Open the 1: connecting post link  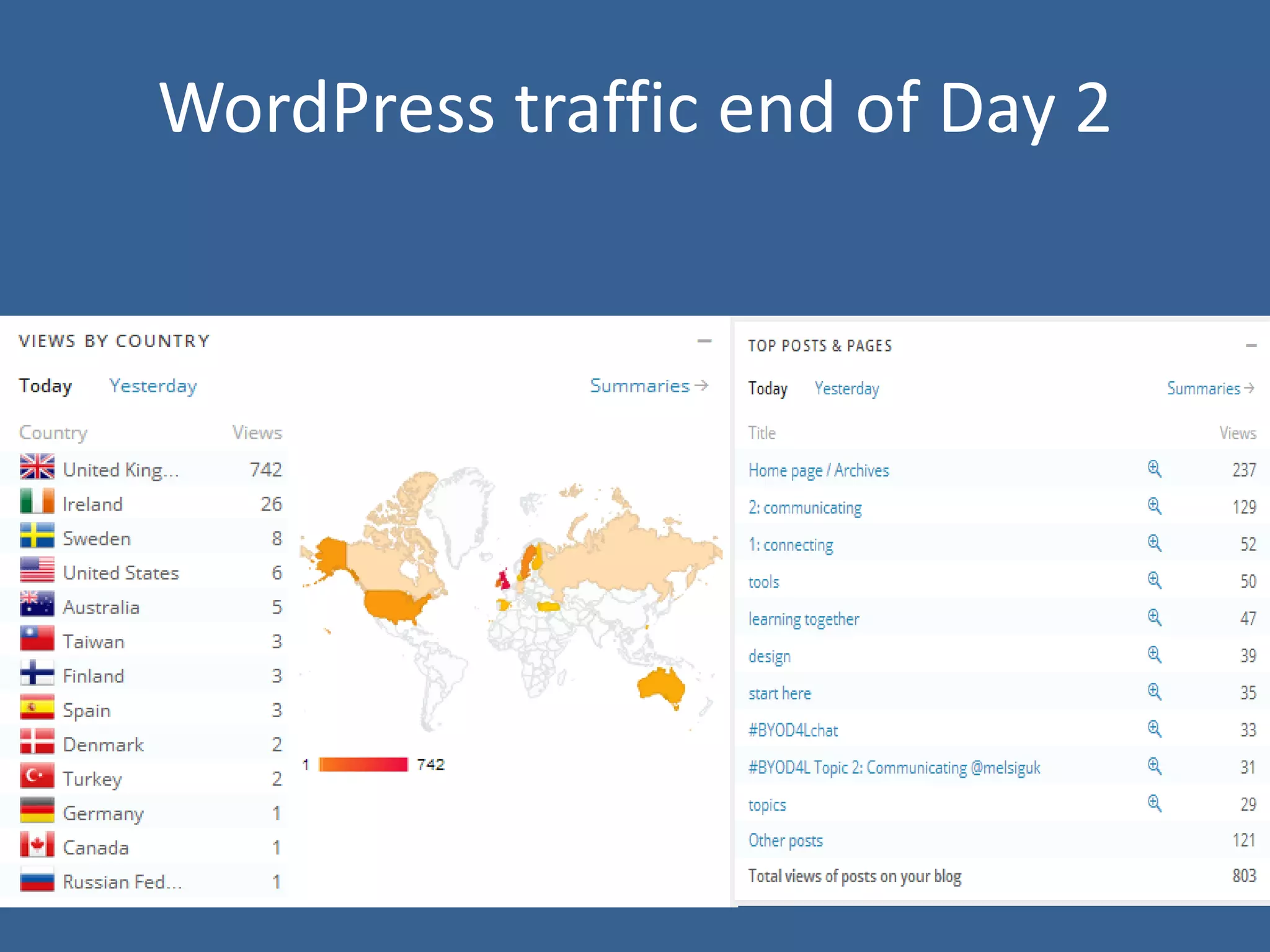tap(791, 545)
